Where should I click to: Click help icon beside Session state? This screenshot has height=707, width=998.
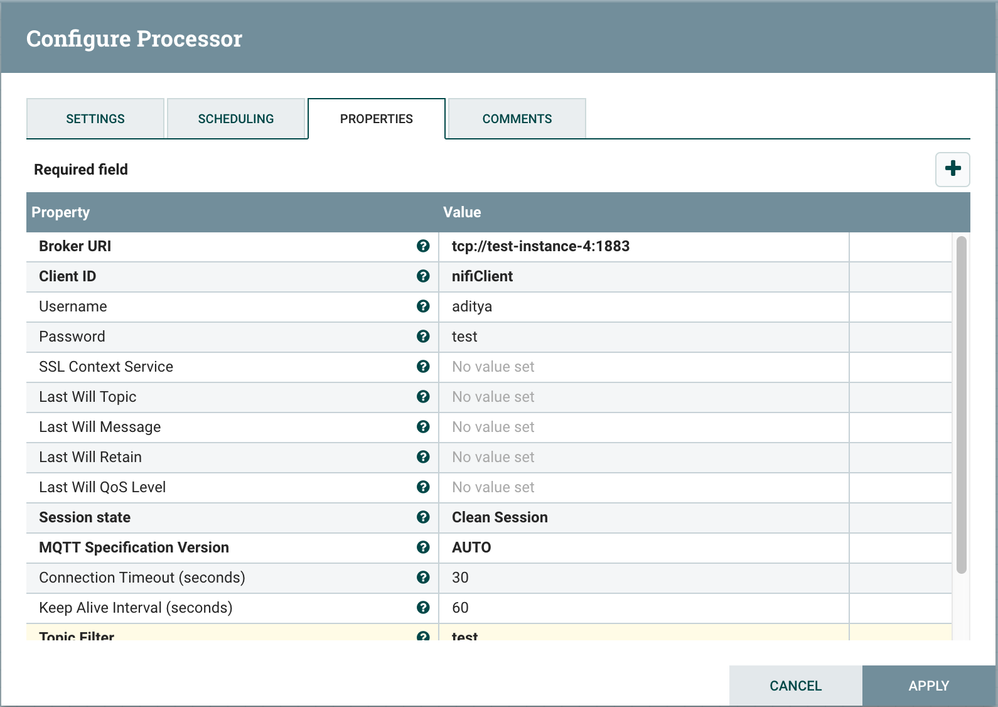pyautogui.click(x=423, y=517)
